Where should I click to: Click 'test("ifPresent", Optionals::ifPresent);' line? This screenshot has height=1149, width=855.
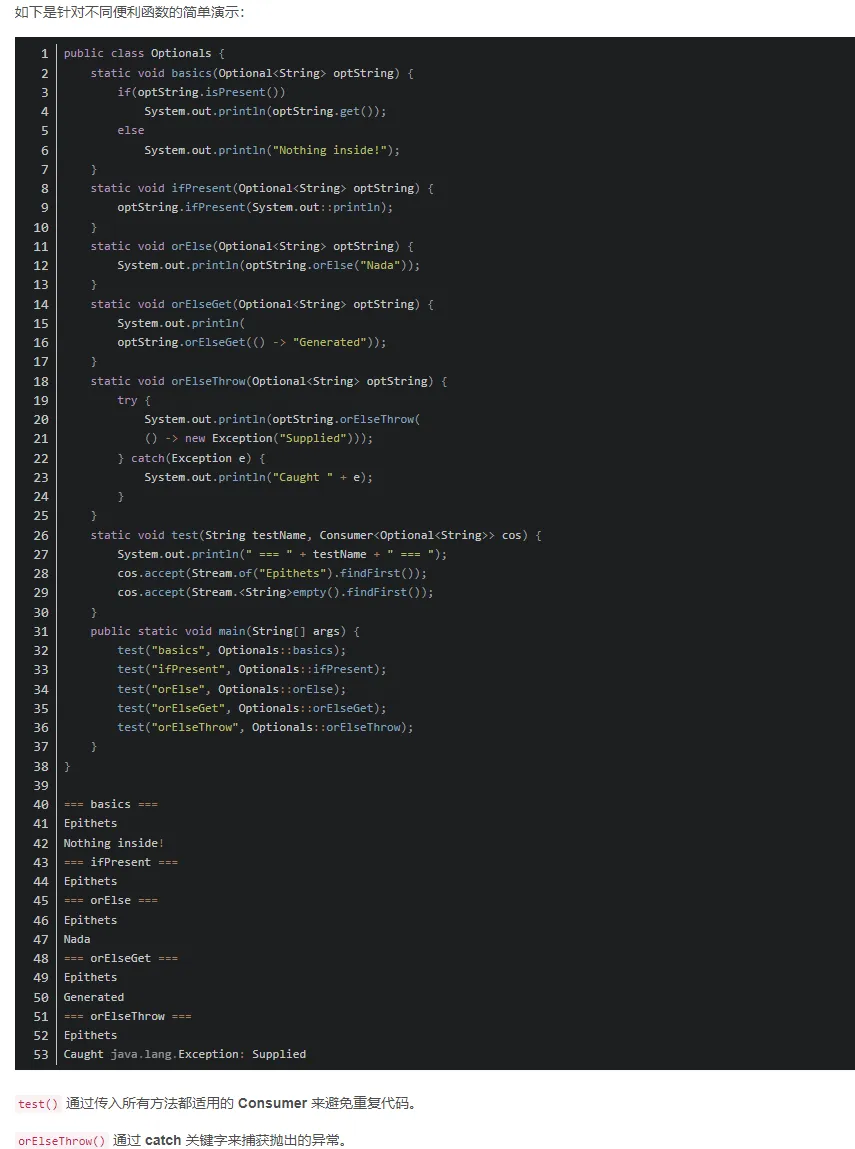[x=251, y=669]
